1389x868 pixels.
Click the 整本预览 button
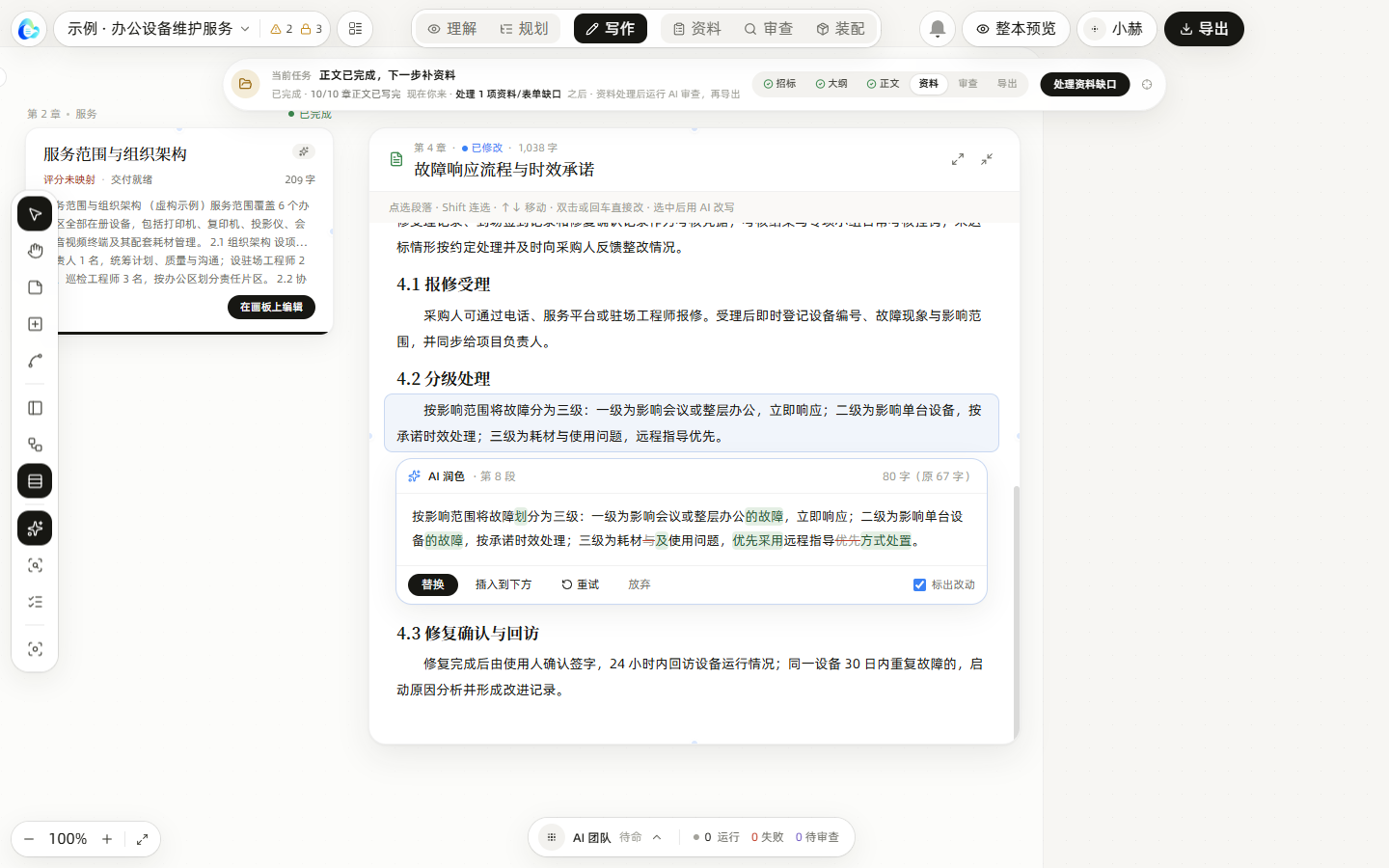click(1016, 29)
